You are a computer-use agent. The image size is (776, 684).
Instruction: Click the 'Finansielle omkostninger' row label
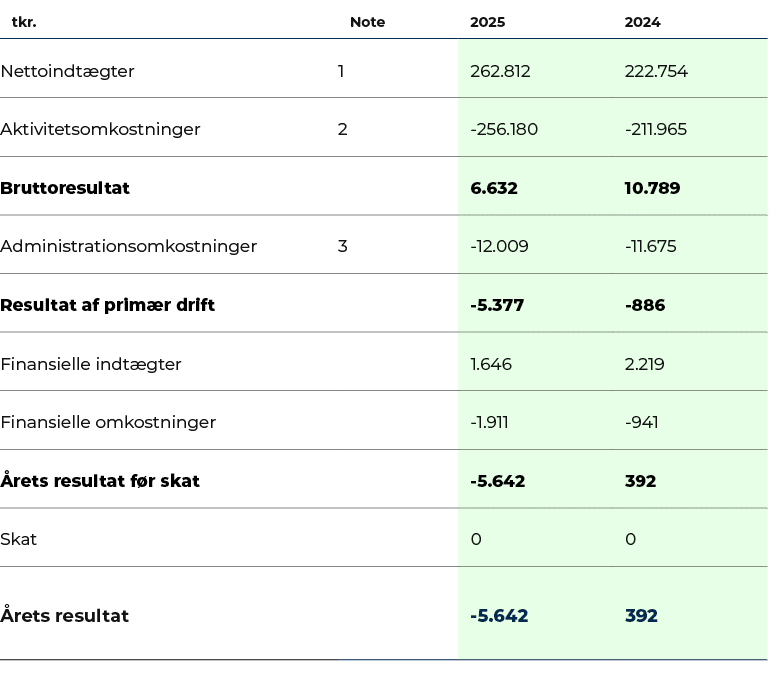(108, 422)
